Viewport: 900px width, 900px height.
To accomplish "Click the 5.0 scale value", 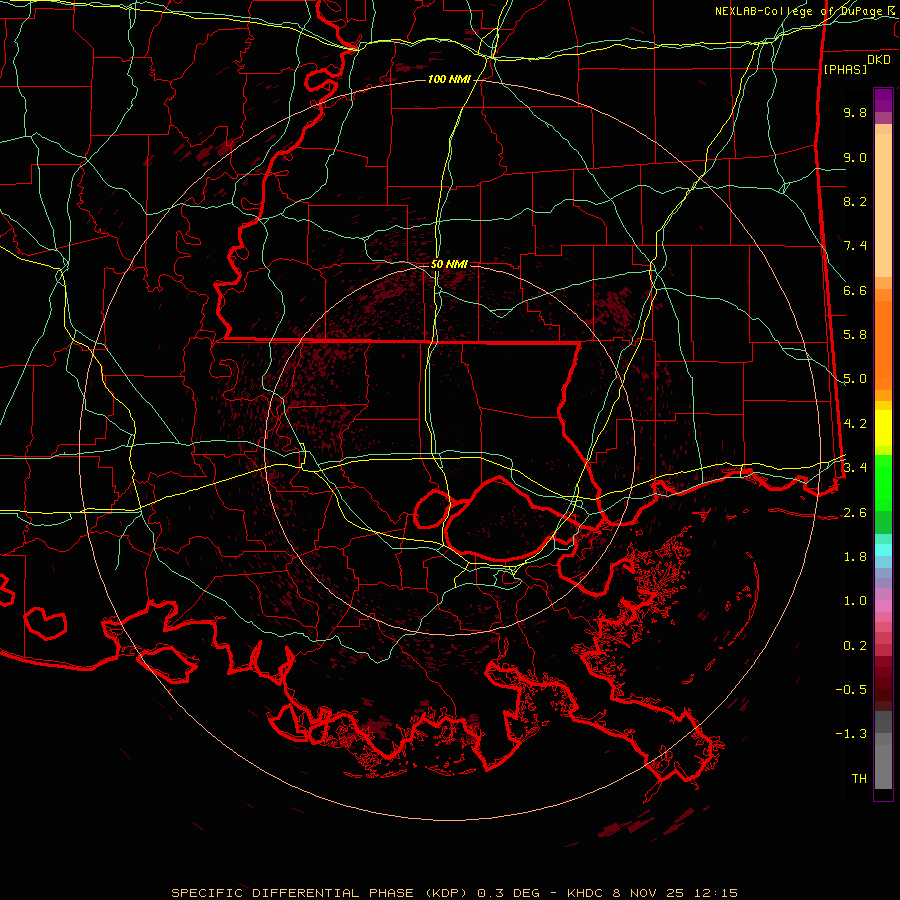I will pos(855,379).
